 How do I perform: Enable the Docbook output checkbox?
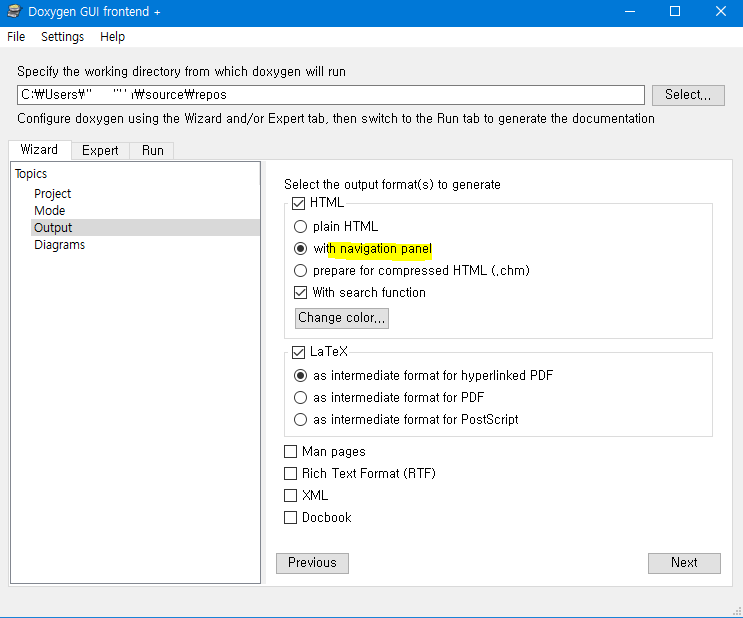290,518
